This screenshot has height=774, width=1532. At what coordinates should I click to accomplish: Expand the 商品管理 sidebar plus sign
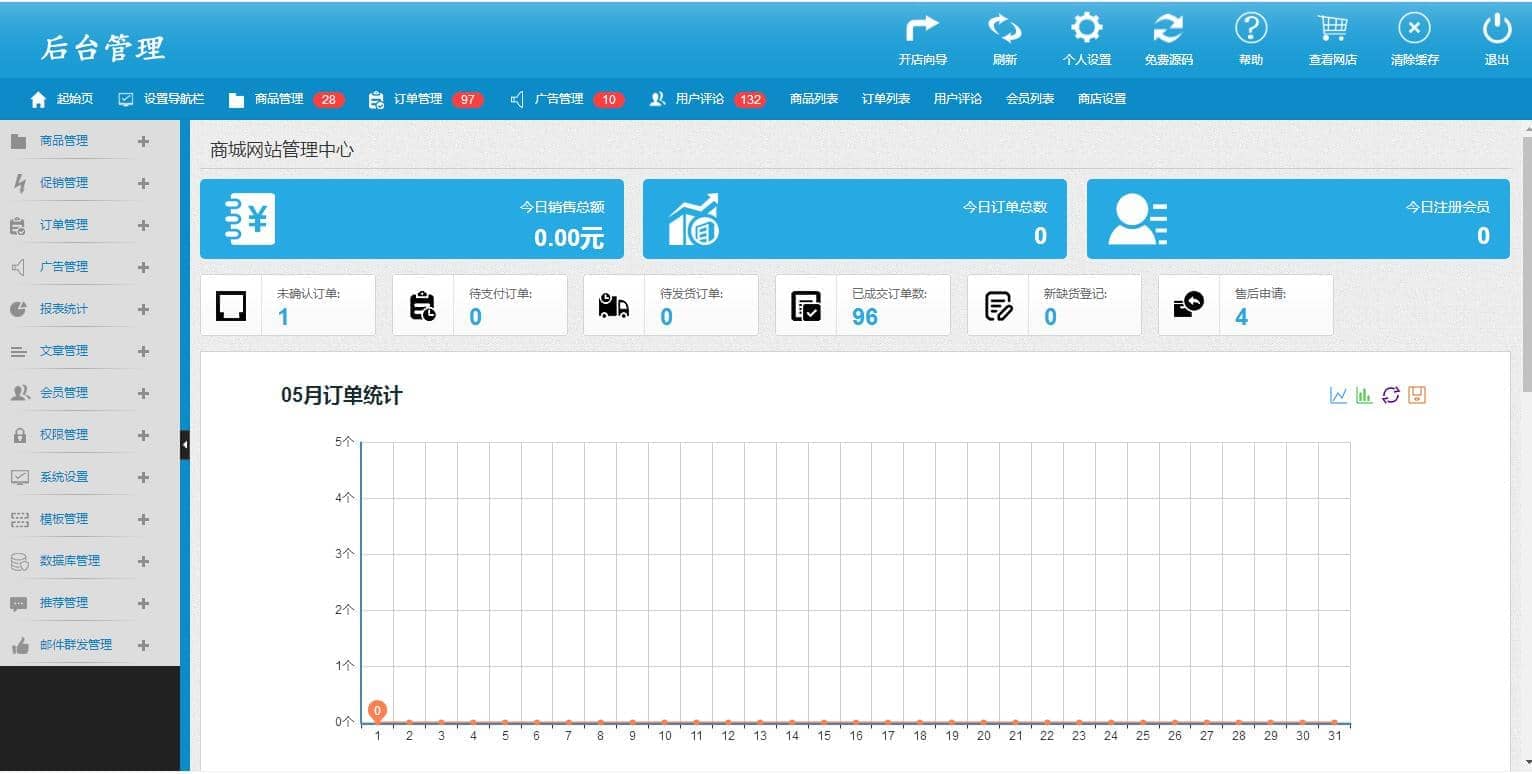(x=143, y=141)
